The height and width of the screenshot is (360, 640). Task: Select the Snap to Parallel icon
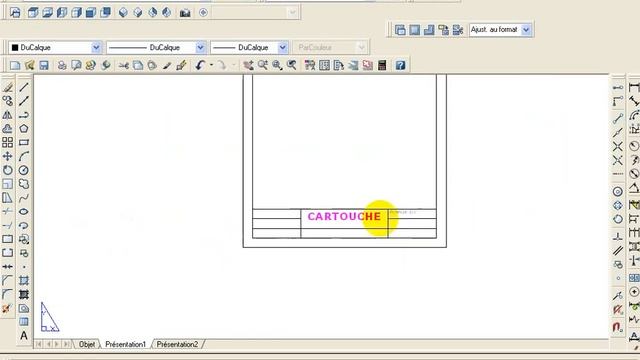[618, 250]
